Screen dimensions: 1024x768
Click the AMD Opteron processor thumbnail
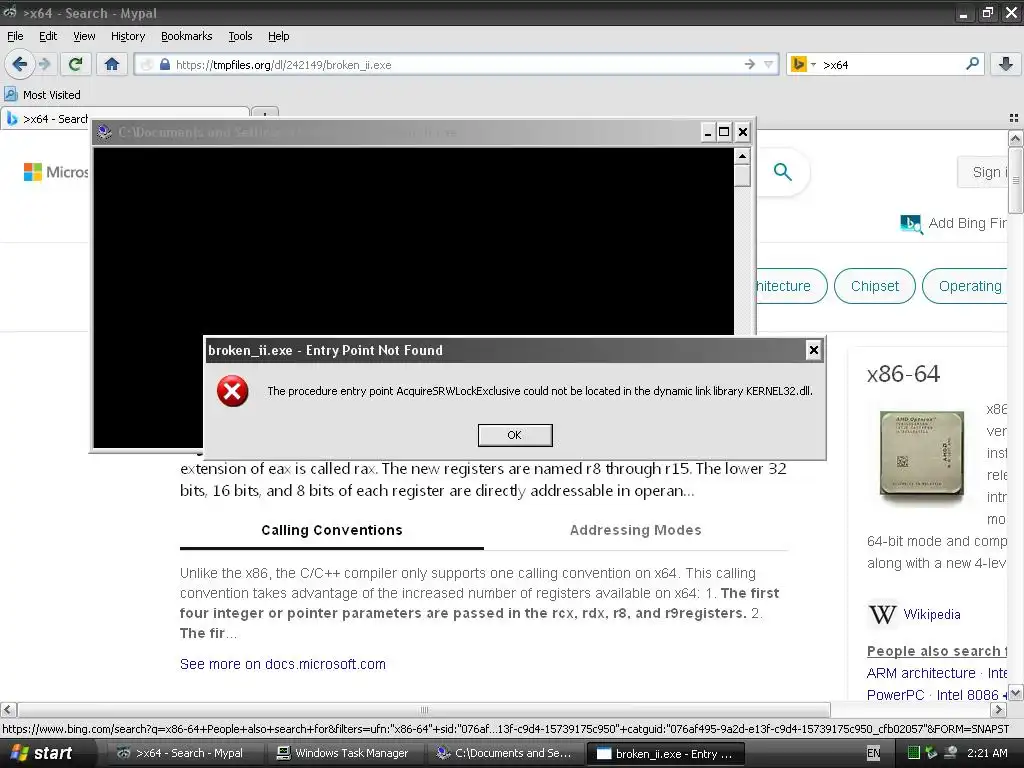(921, 451)
